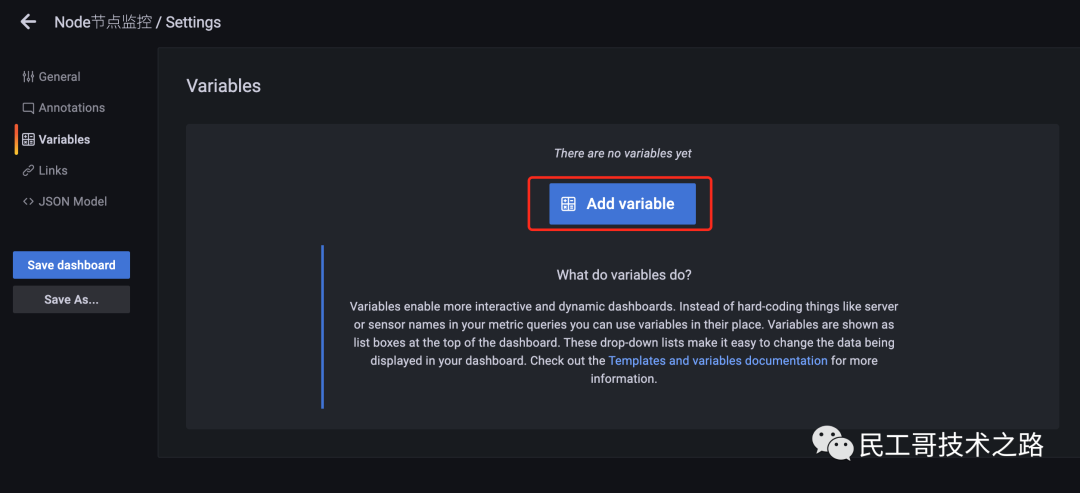Open the Annotations settings section
This screenshot has height=493, width=1080.
click(x=63, y=108)
